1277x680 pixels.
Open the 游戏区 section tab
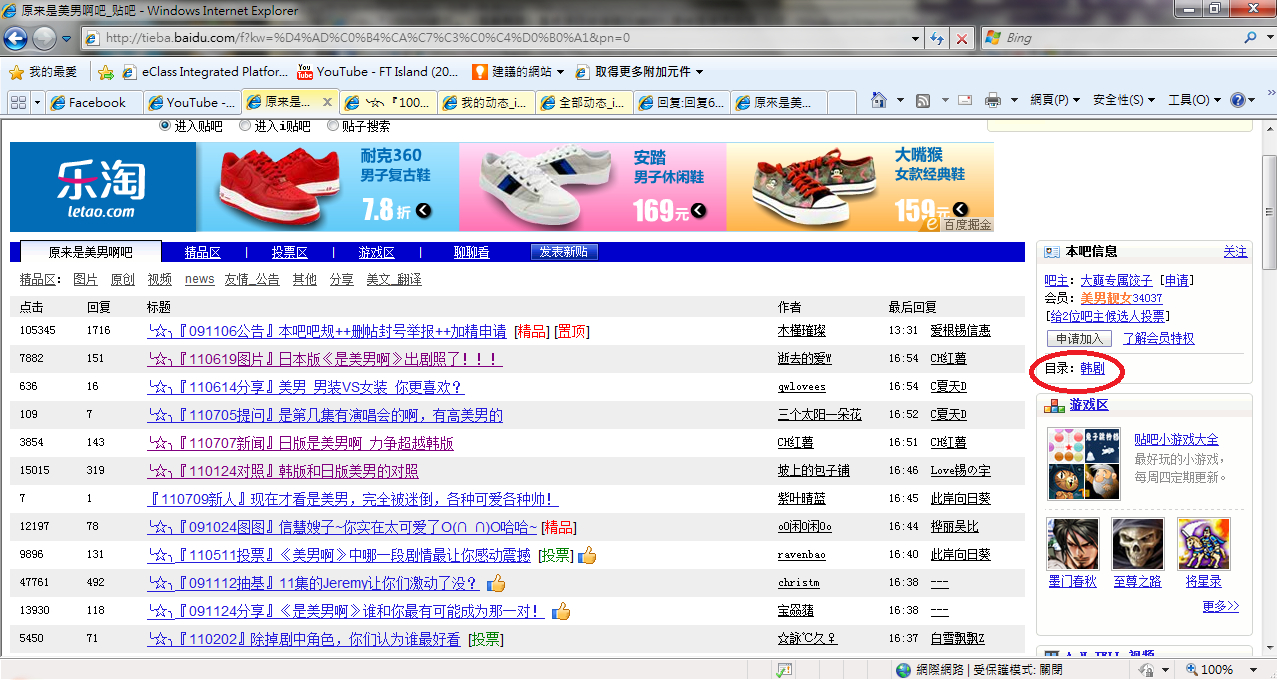click(x=377, y=253)
